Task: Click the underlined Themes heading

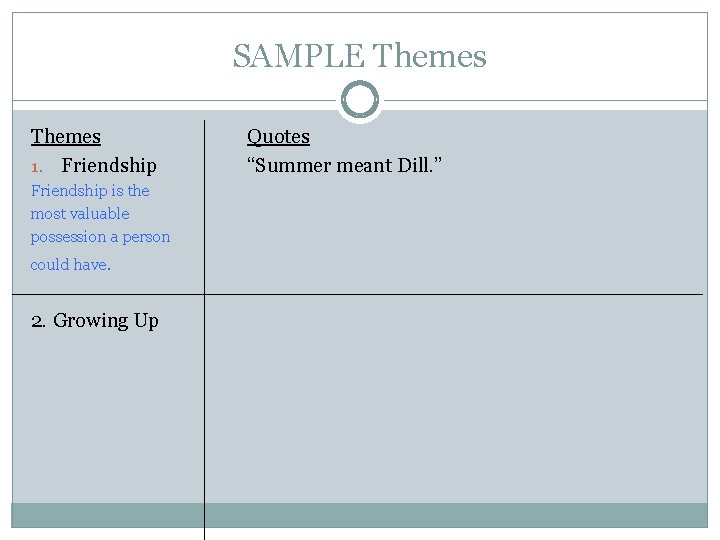Action: [x=66, y=136]
